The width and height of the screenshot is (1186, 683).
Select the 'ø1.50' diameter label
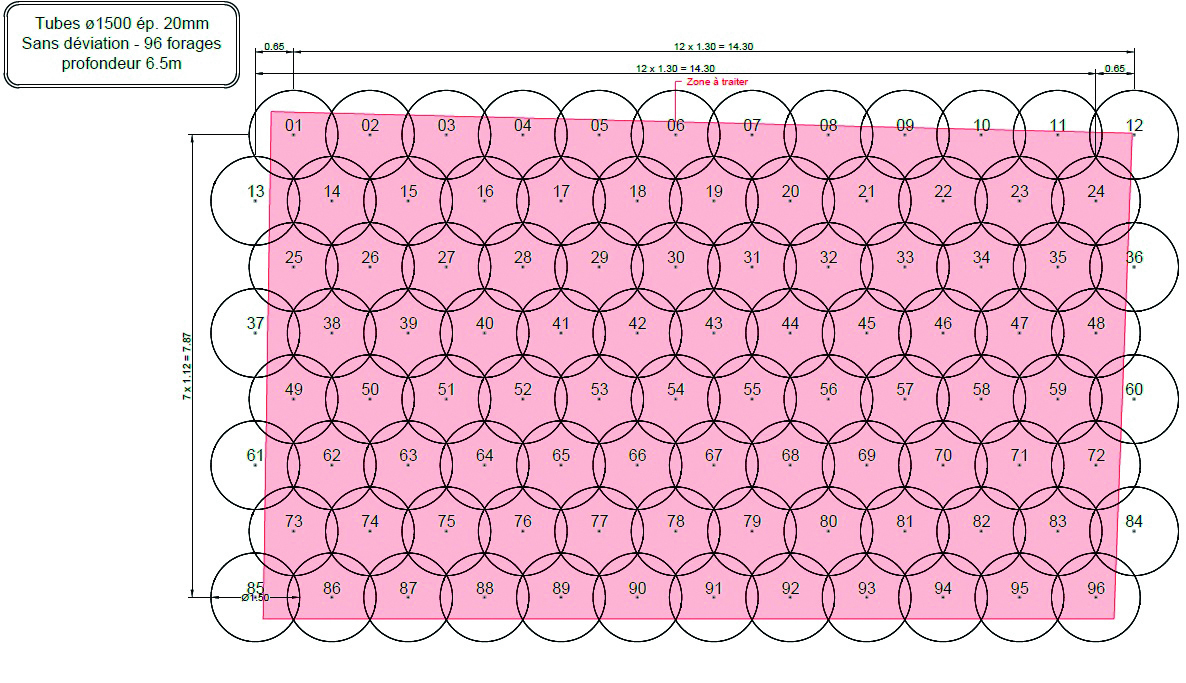tap(256, 598)
